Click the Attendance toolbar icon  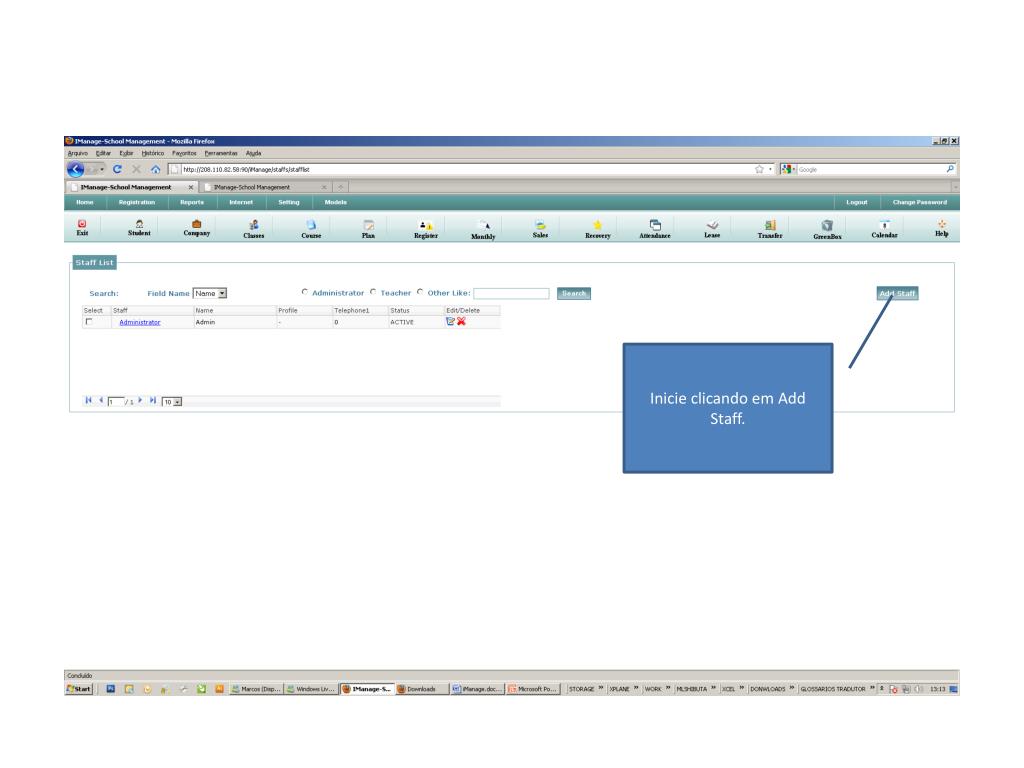(x=654, y=229)
